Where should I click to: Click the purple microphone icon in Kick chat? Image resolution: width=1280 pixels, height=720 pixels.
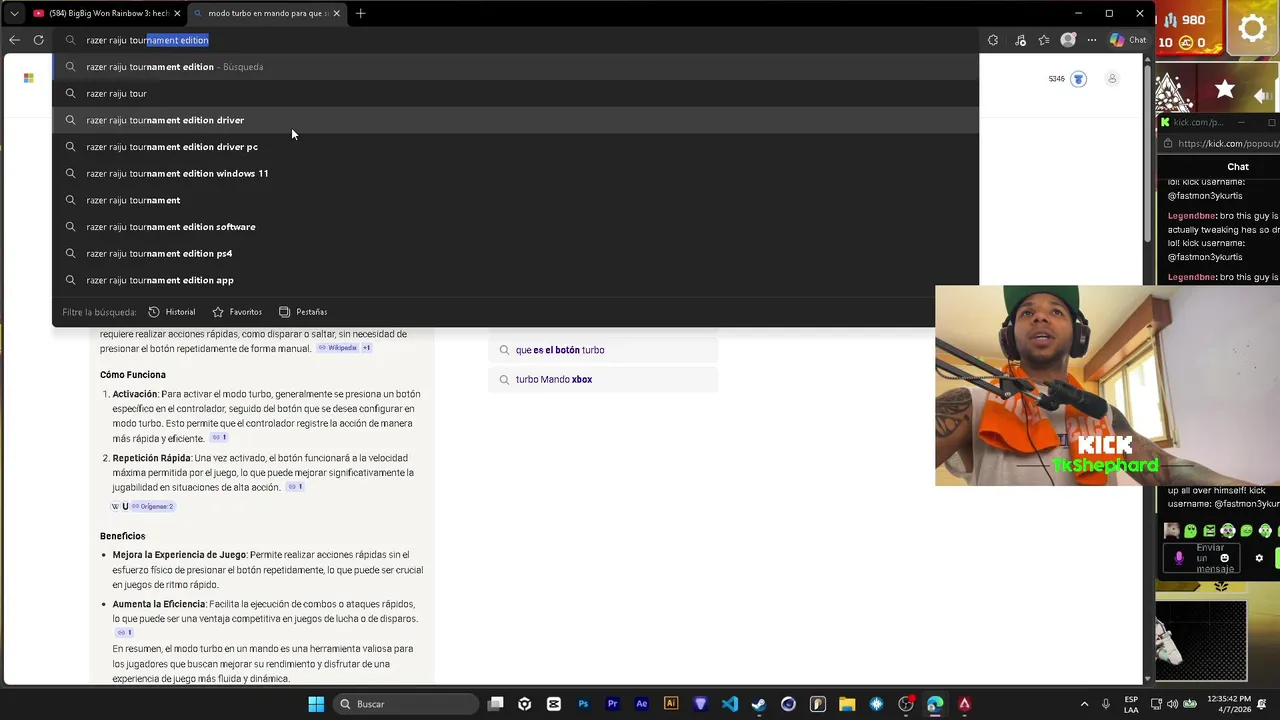pyautogui.click(x=1179, y=558)
